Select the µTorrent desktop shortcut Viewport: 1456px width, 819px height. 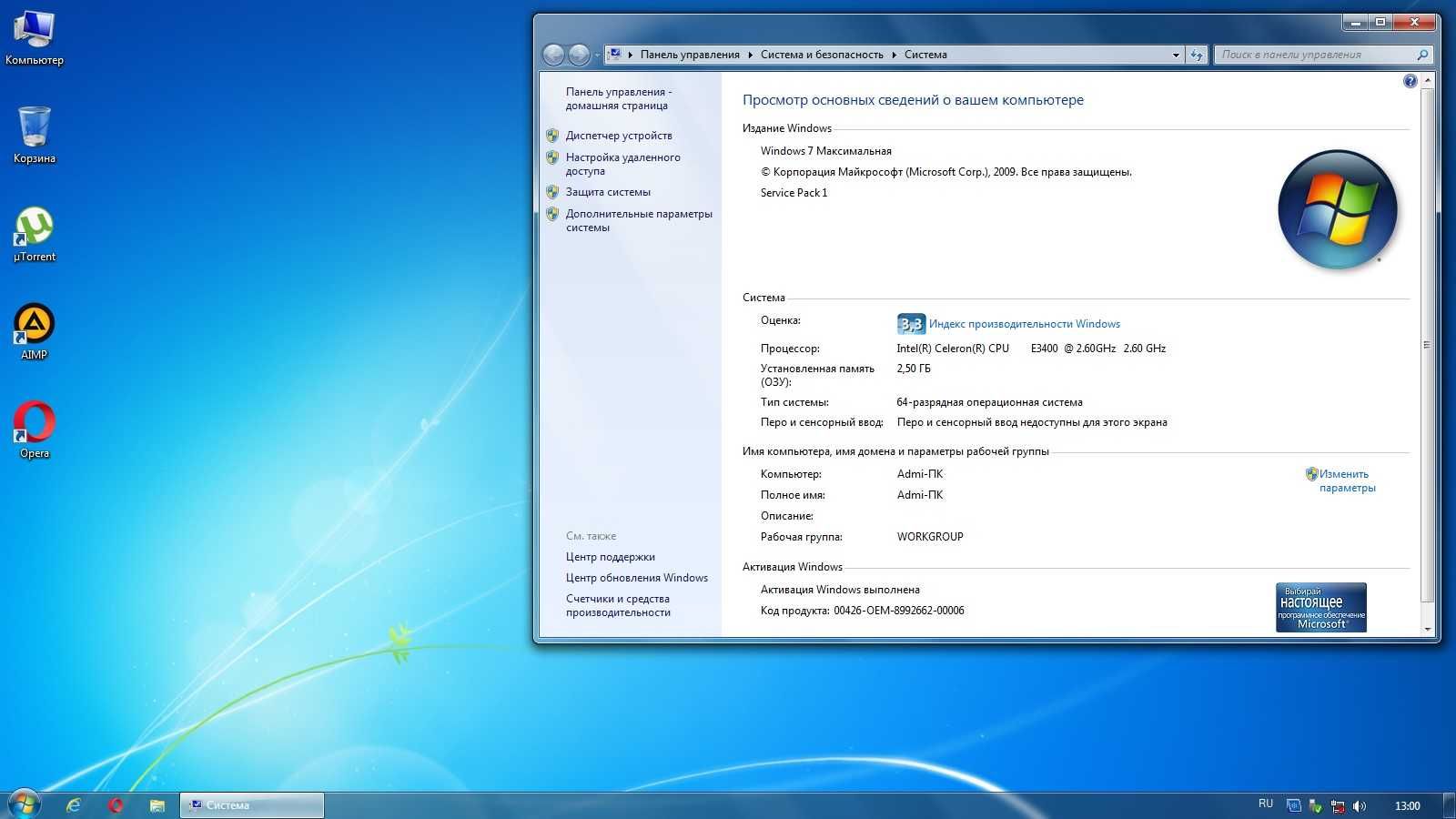click(35, 235)
